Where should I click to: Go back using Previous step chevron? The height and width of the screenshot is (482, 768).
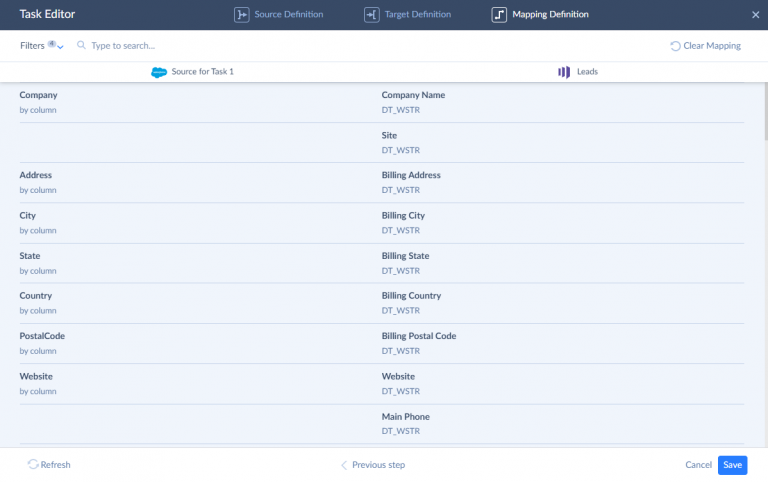[345, 465]
